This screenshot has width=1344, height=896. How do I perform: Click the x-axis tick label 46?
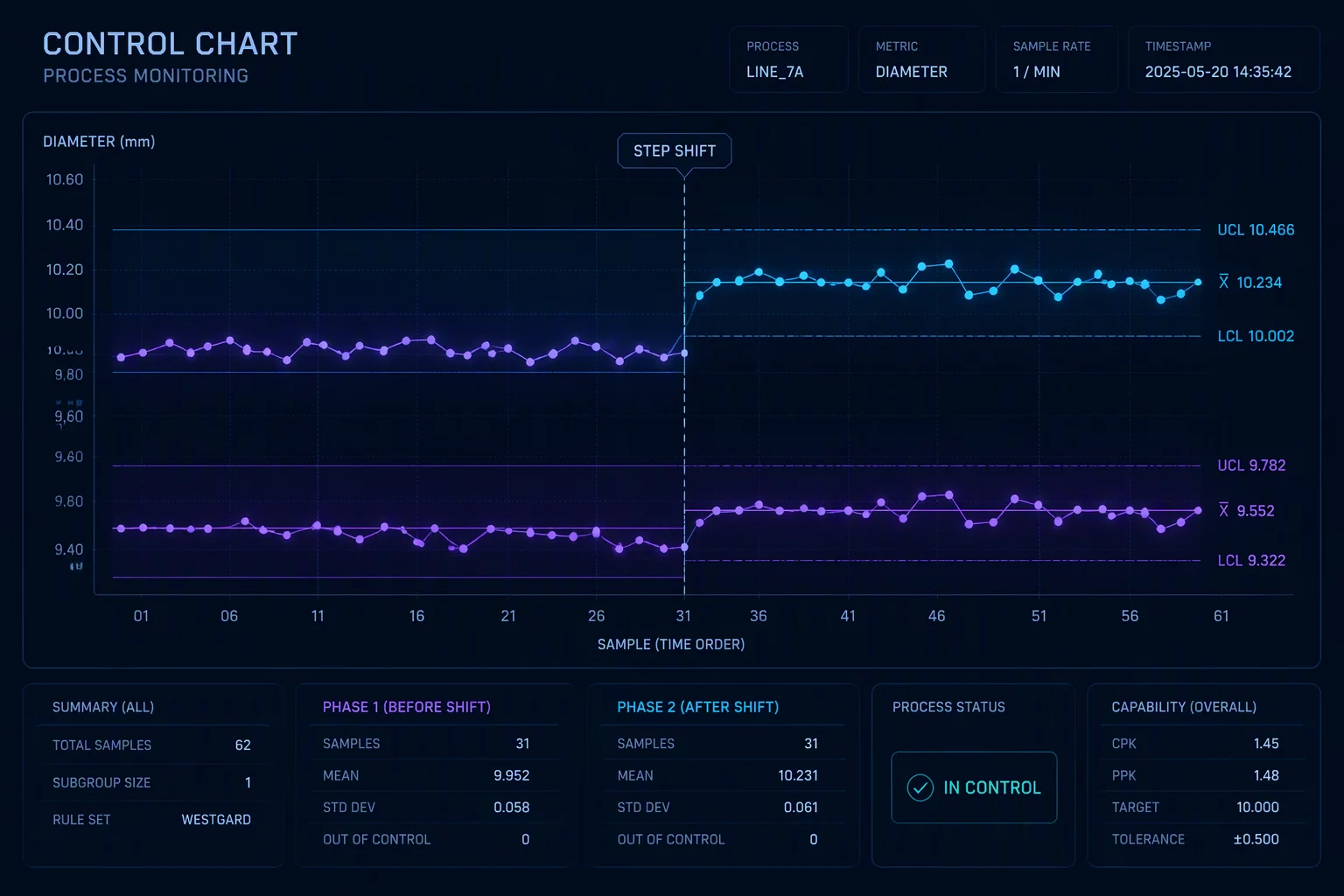(936, 616)
